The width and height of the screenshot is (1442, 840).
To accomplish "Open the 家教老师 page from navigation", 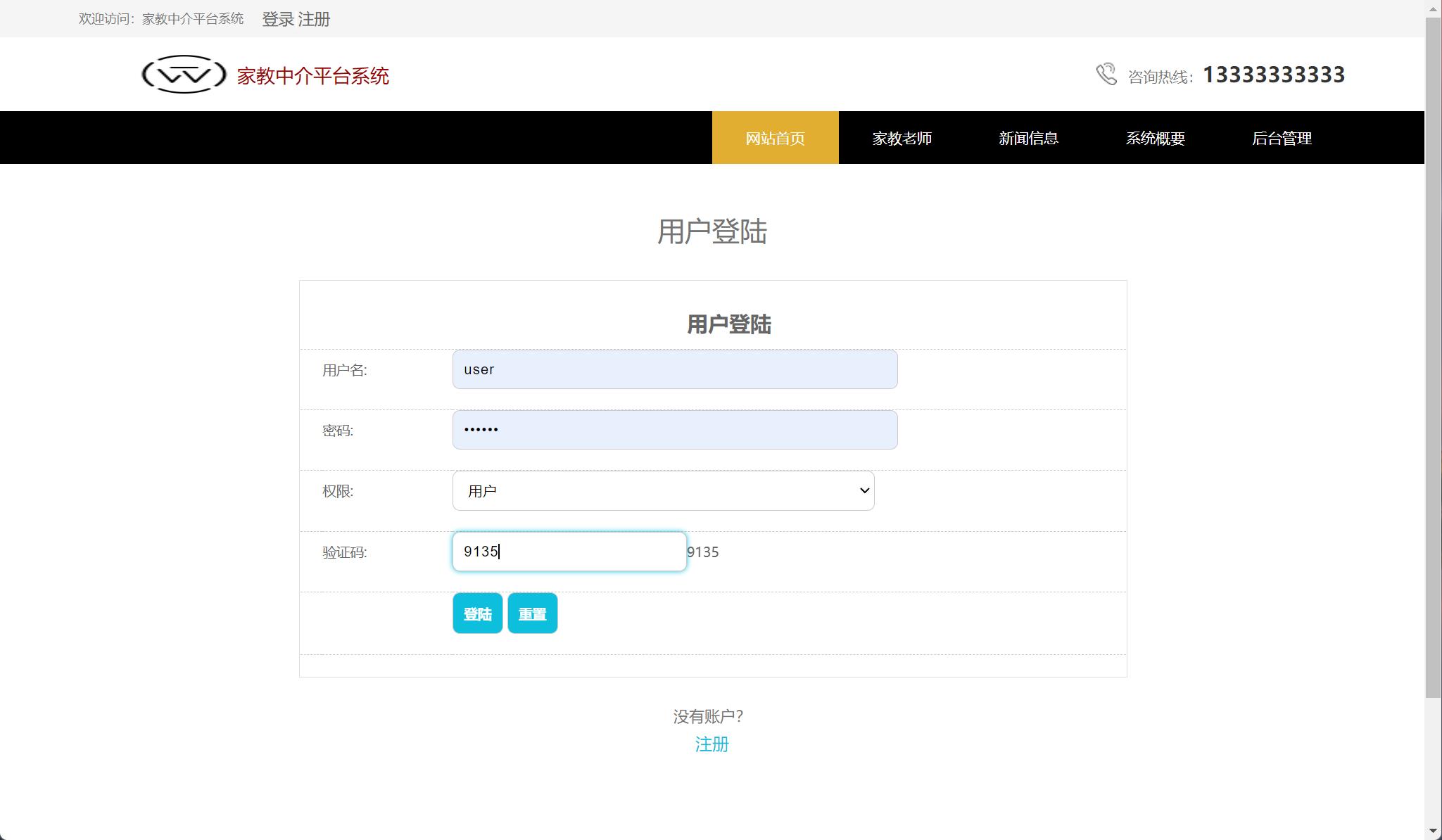I will [902, 137].
